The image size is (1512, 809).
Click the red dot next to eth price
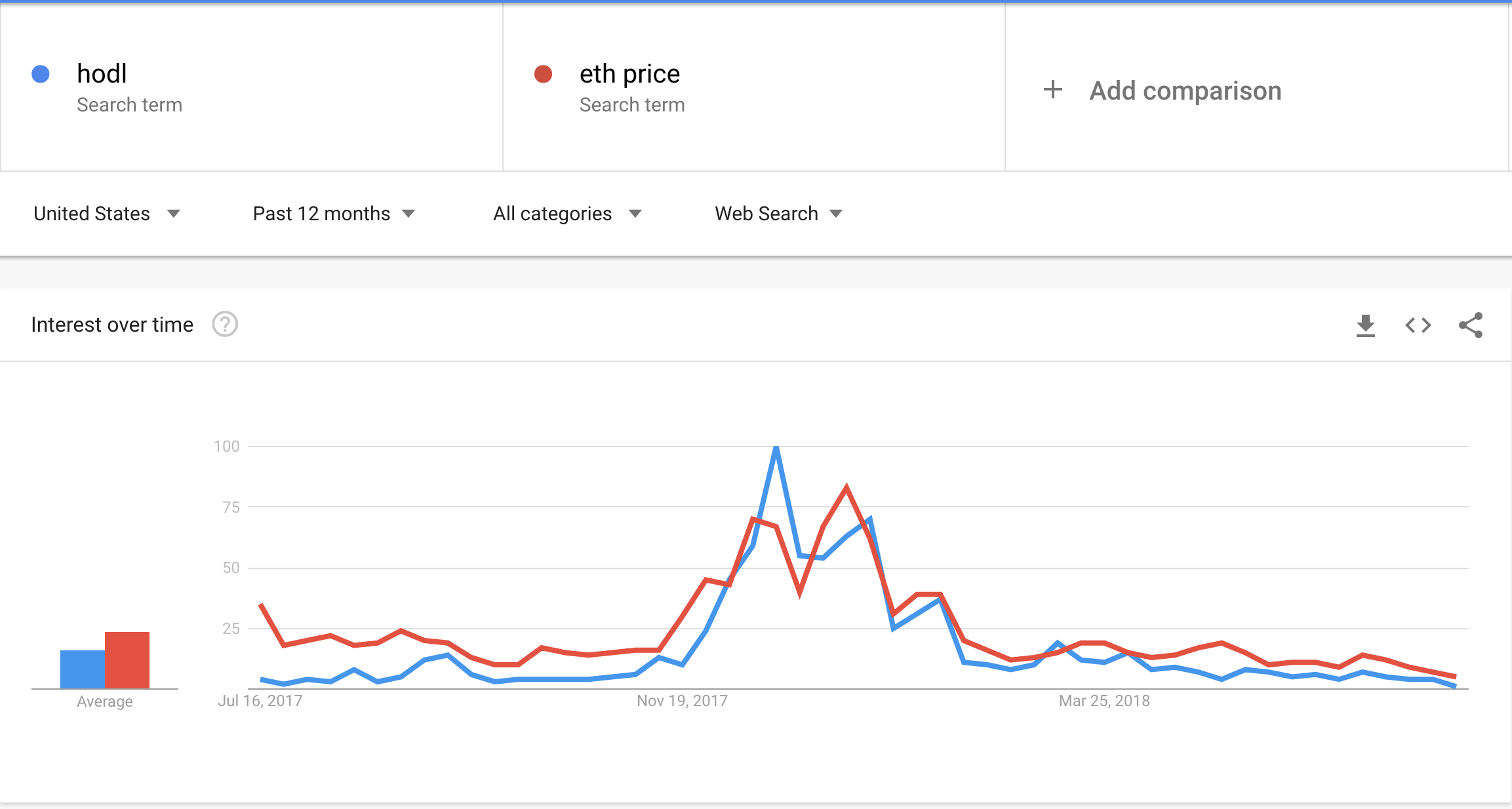(543, 74)
